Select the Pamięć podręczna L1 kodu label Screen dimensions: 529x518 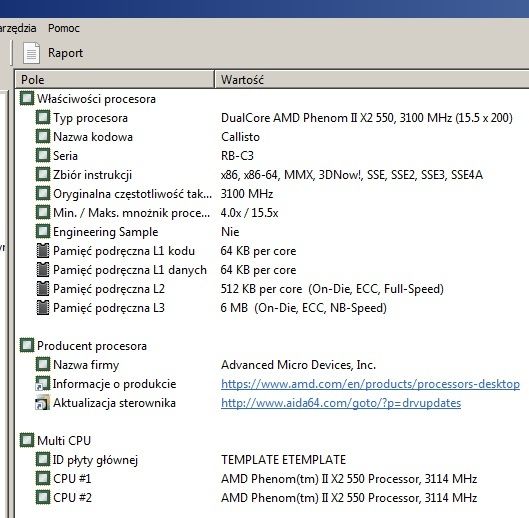(124, 251)
